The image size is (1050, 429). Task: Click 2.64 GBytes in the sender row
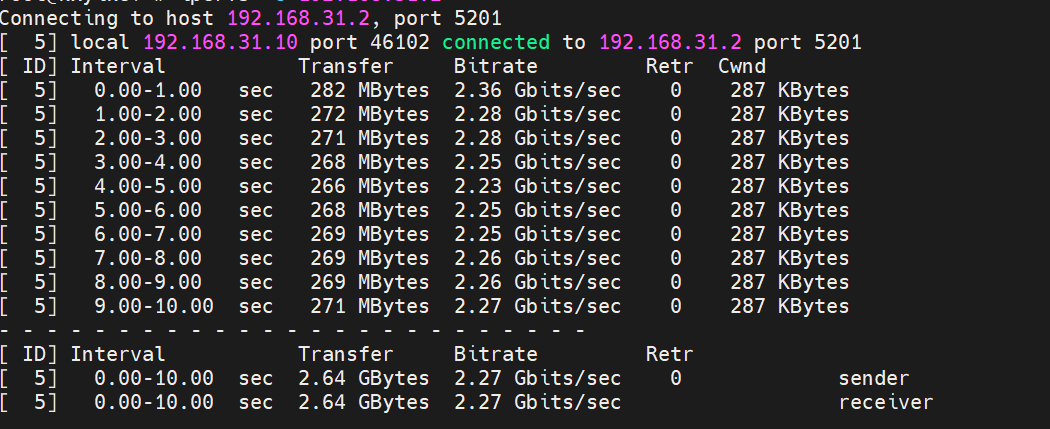[x=364, y=379]
